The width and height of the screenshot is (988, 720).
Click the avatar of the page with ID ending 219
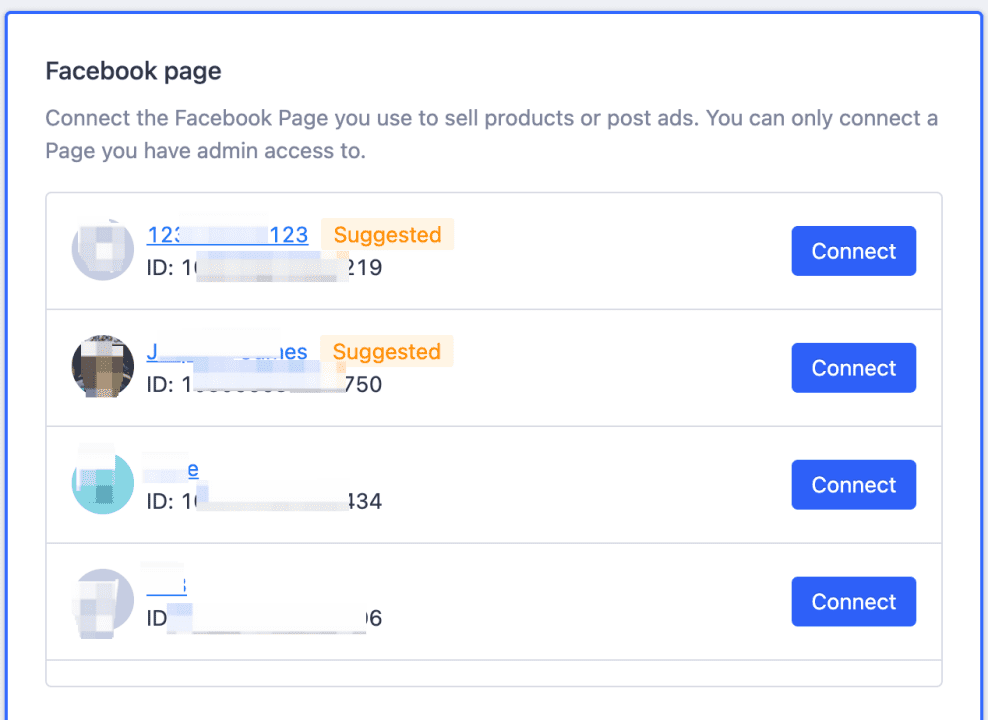[x=103, y=249]
